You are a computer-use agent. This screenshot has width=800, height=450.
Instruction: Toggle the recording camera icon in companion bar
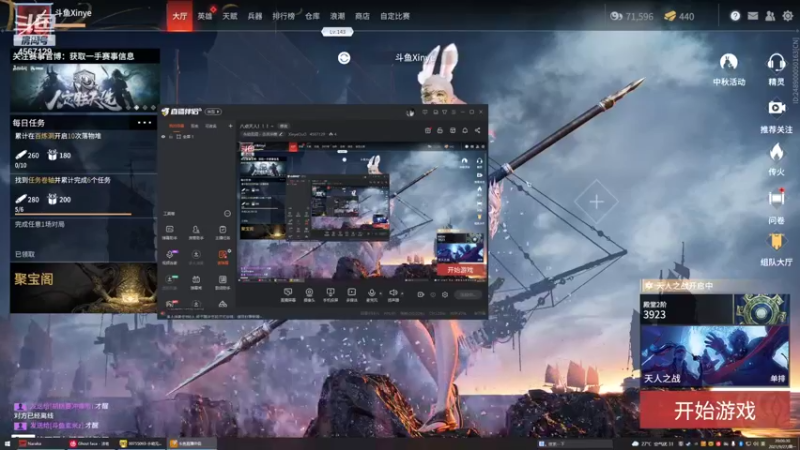(x=420, y=294)
